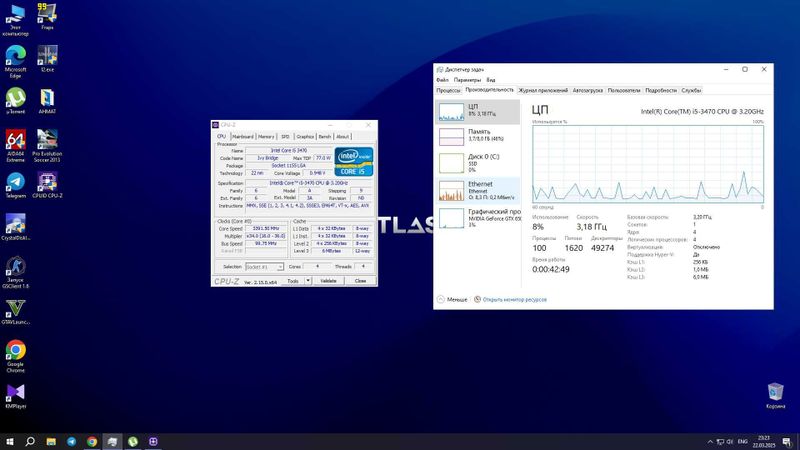Switch to Chrome in the taskbar

click(x=92, y=441)
